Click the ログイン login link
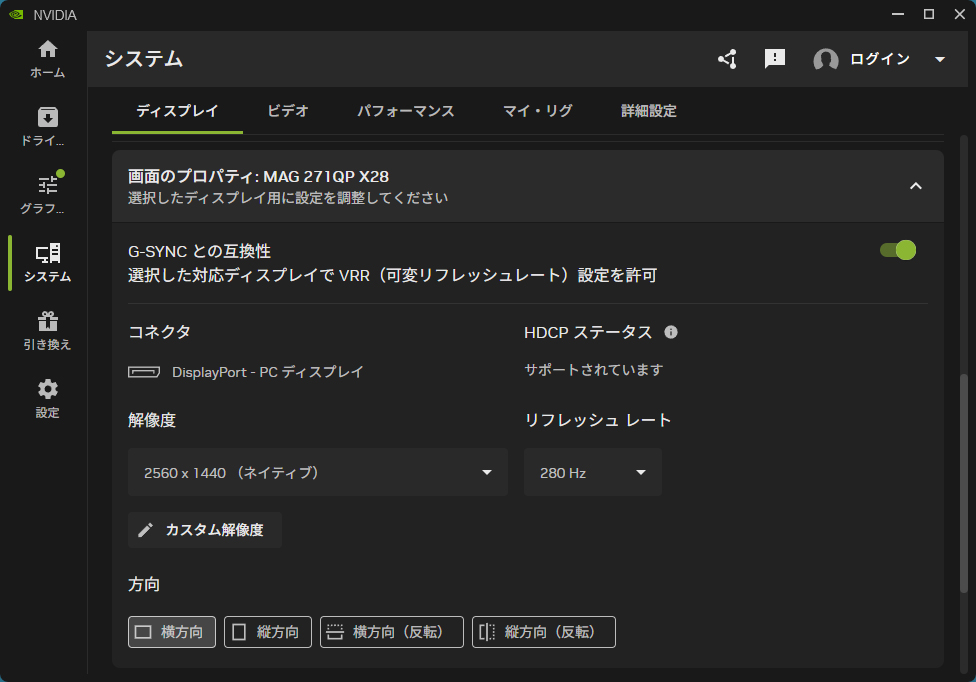Screen dimensions: 976x682 tap(880, 59)
